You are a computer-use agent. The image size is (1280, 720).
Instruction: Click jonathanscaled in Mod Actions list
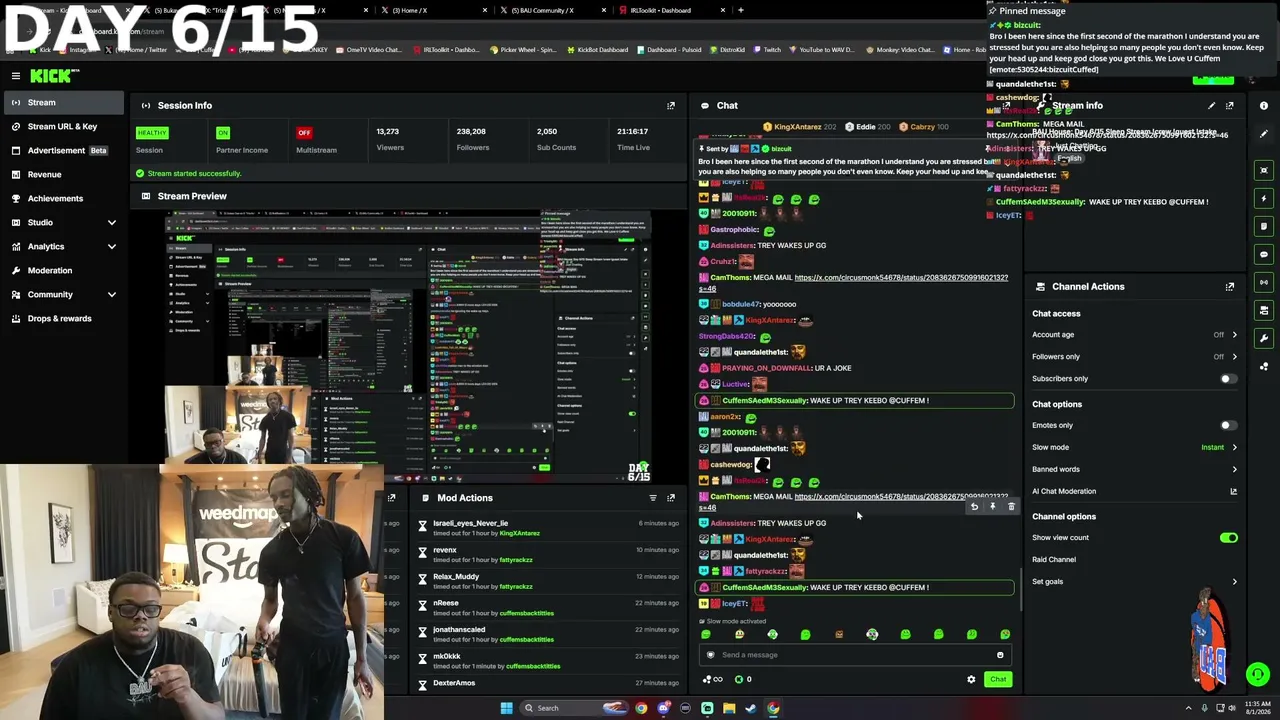tap(459, 630)
